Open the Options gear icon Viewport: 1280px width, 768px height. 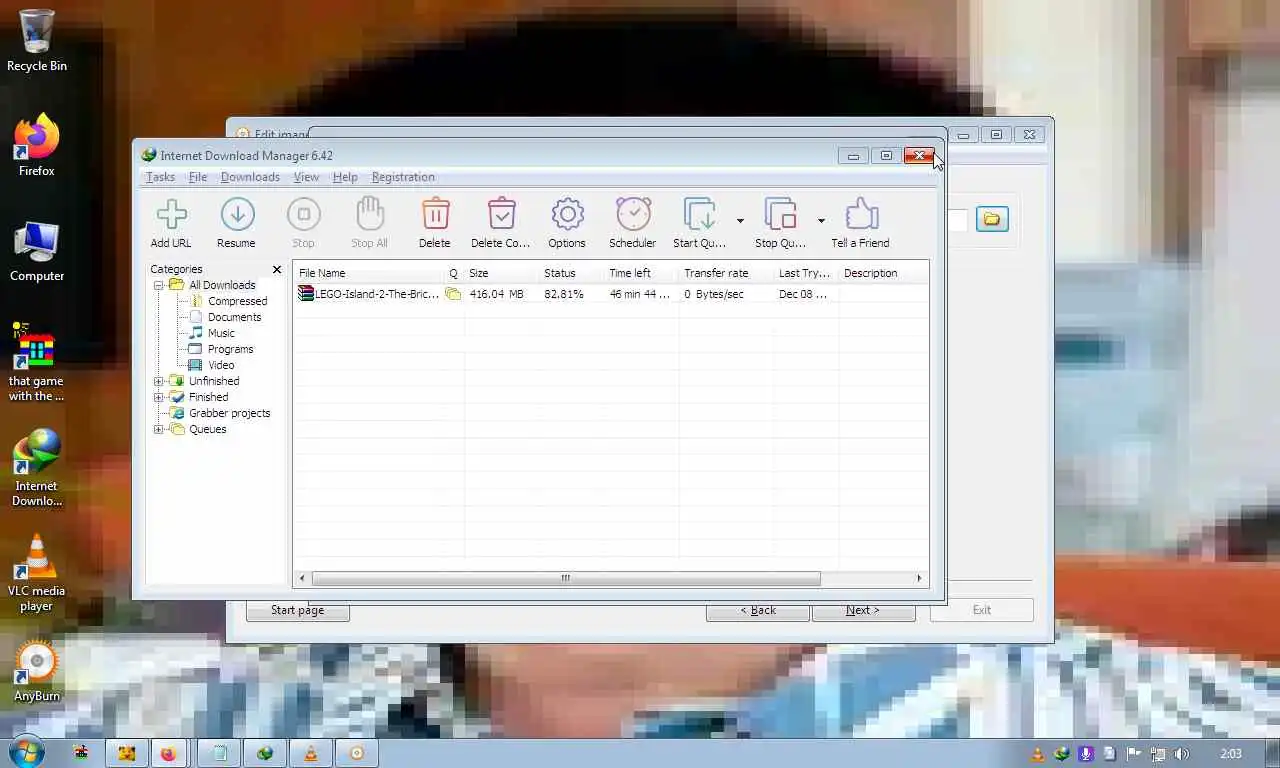tap(567, 222)
